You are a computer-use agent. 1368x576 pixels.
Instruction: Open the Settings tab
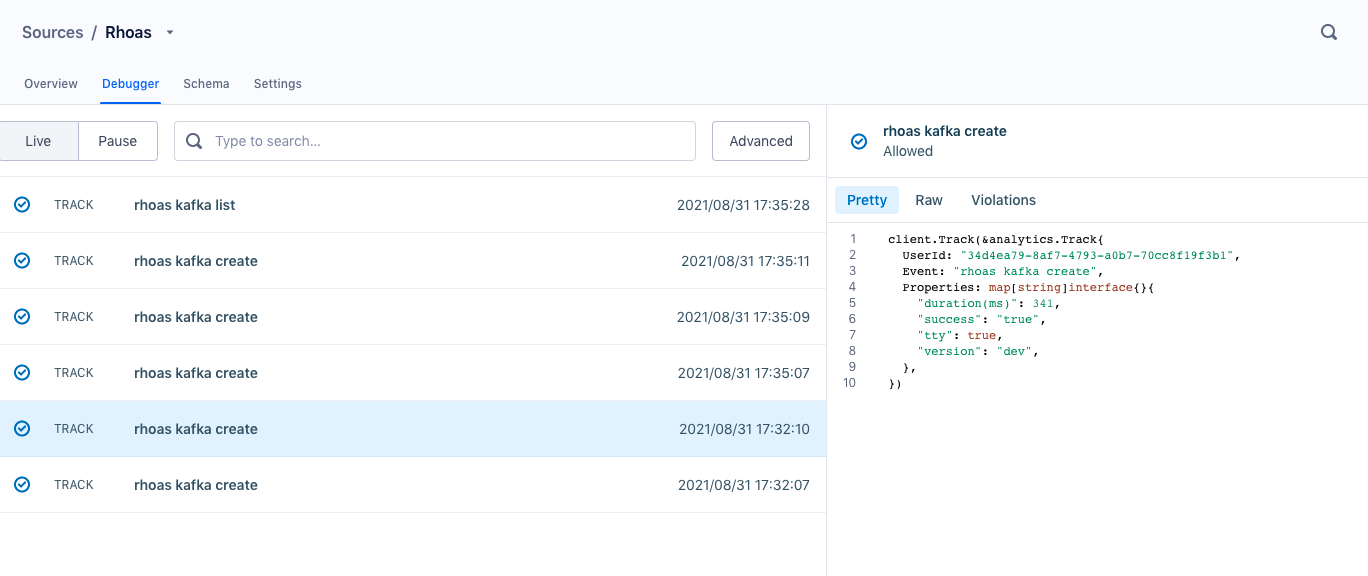tap(278, 84)
